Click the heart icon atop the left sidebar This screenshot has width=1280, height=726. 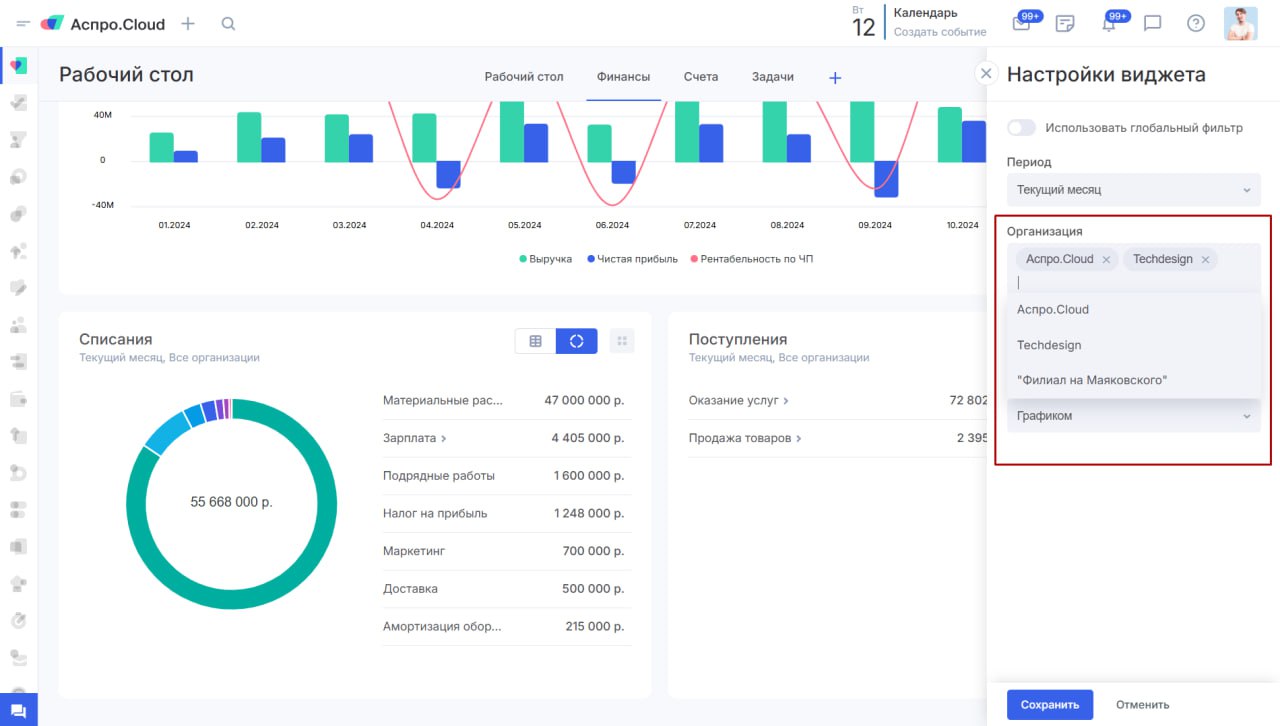click(x=18, y=65)
